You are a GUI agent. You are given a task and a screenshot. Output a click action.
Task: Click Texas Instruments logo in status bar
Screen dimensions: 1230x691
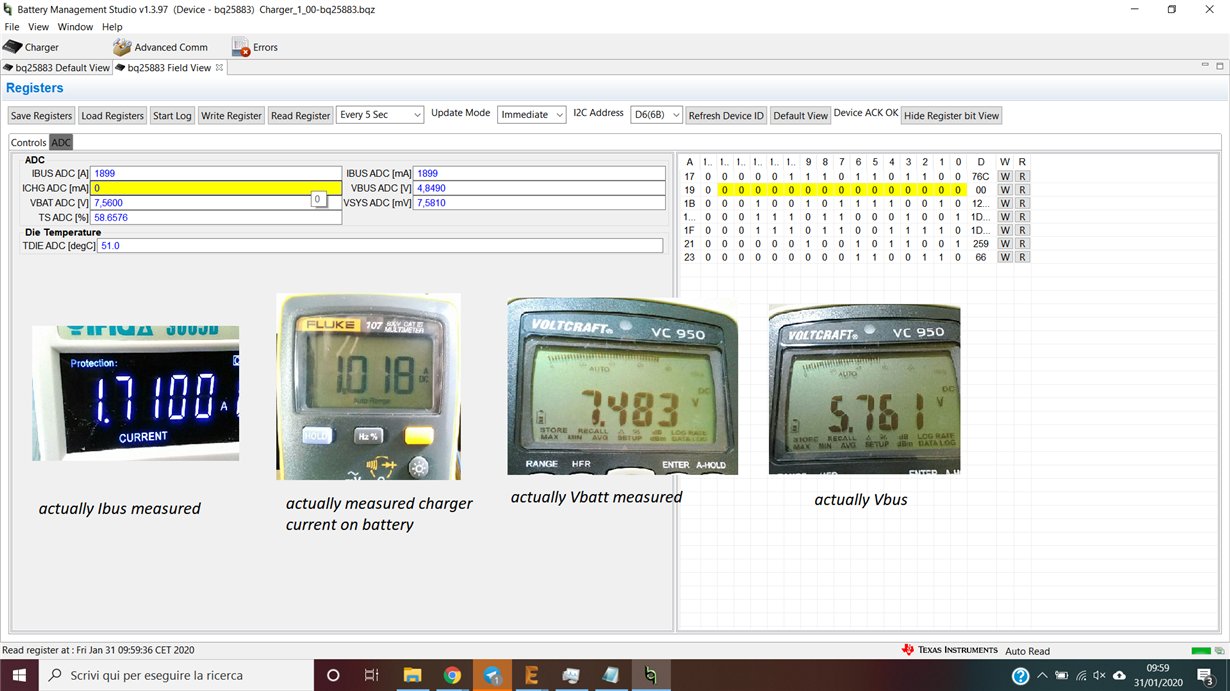click(950, 650)
